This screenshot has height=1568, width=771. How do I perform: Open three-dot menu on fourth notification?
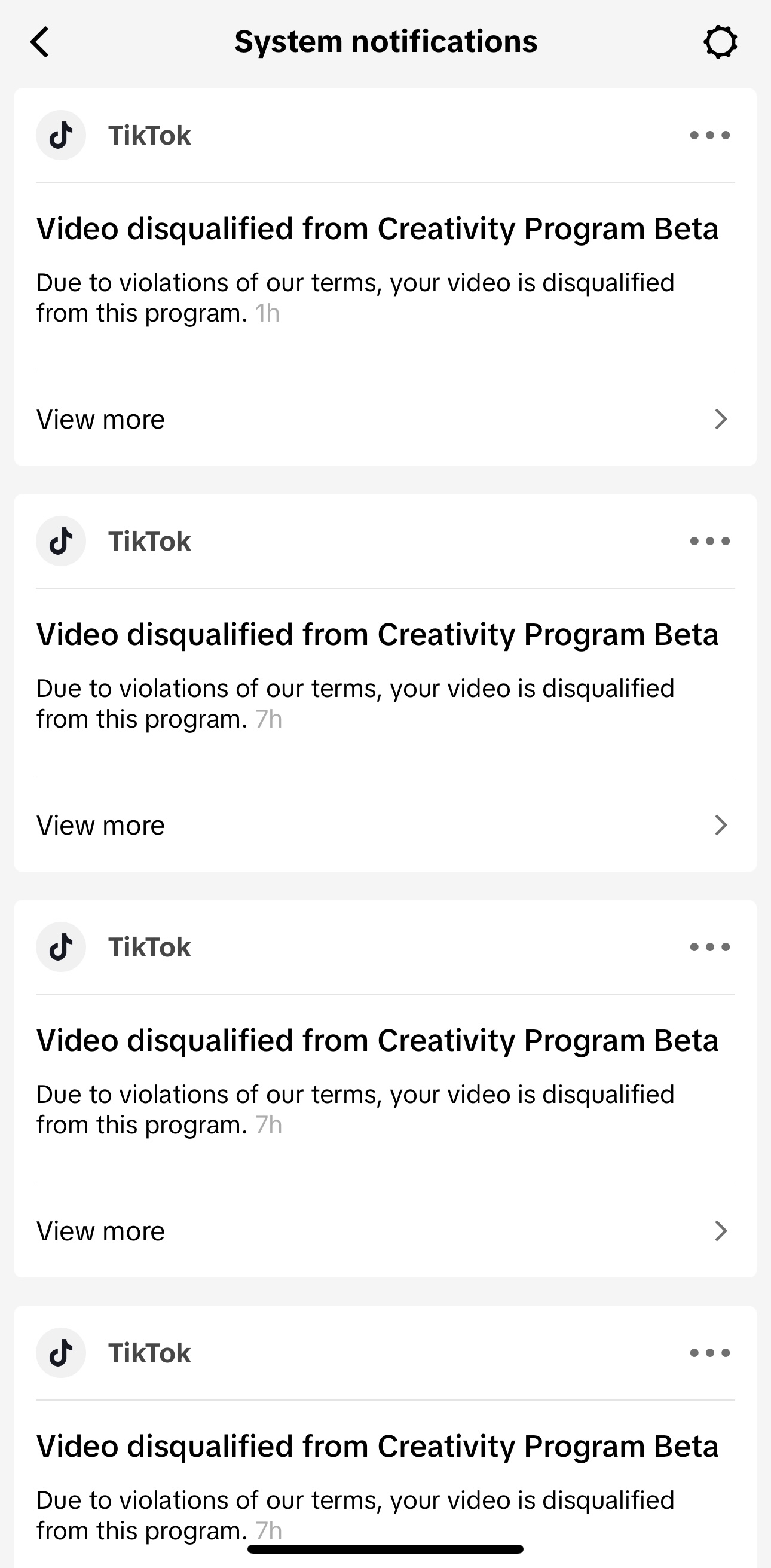coord(709,1353)
